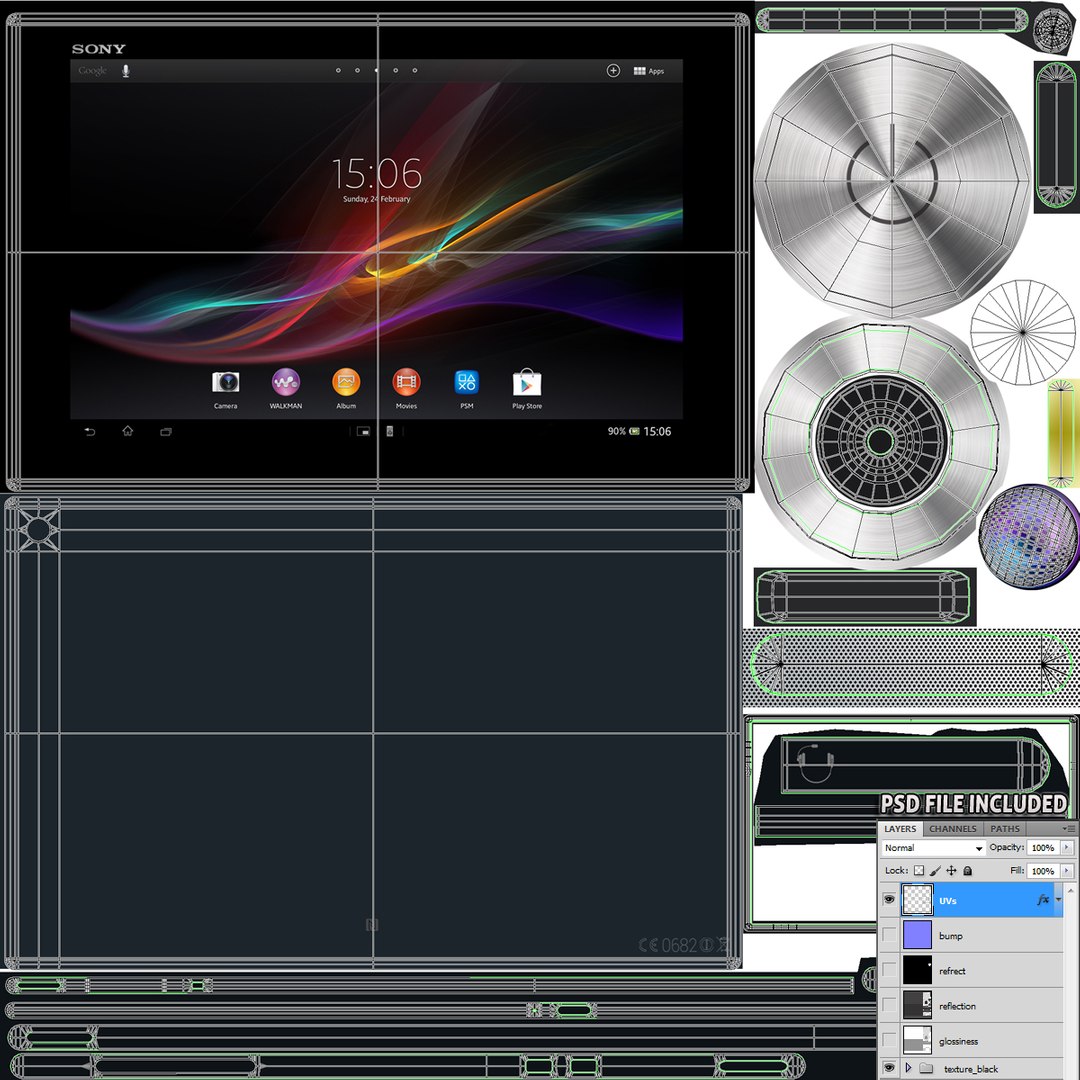Expand the texture_black group triangle

pos(908,1068)
